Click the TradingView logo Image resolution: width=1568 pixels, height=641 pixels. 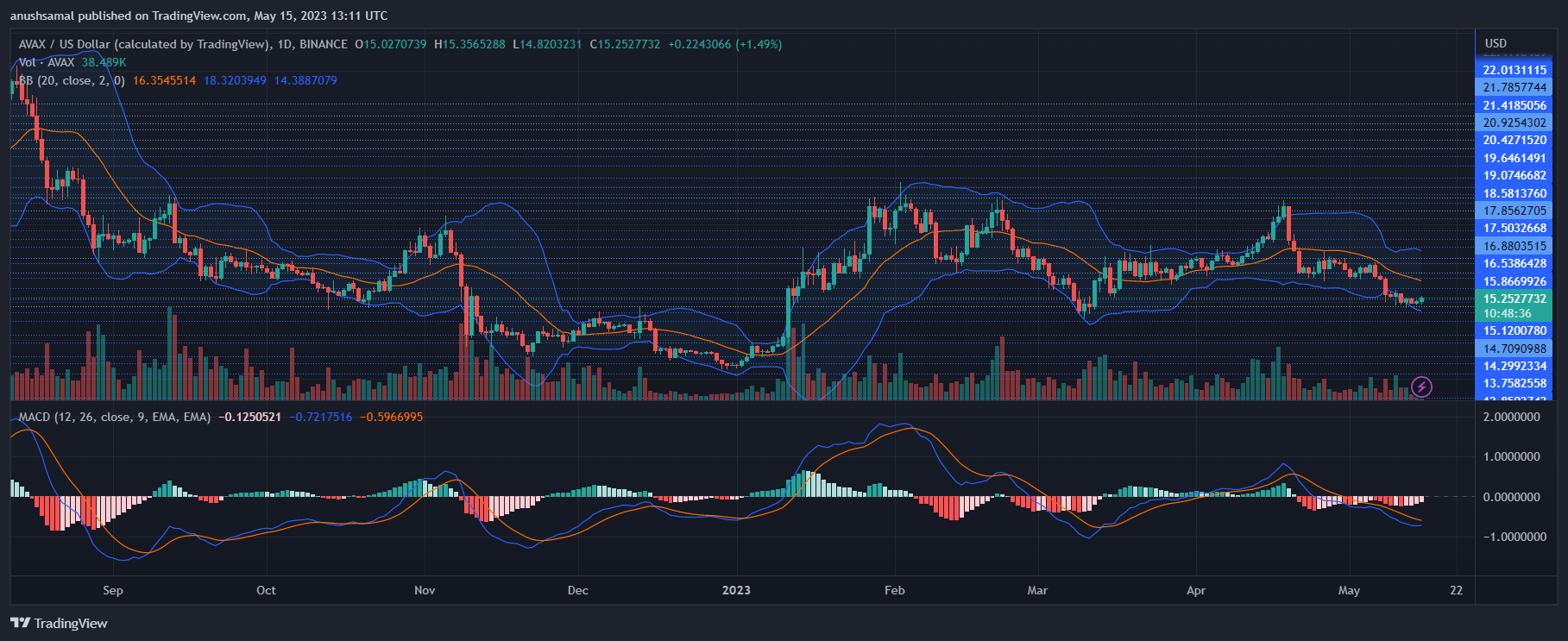point(60,623)
